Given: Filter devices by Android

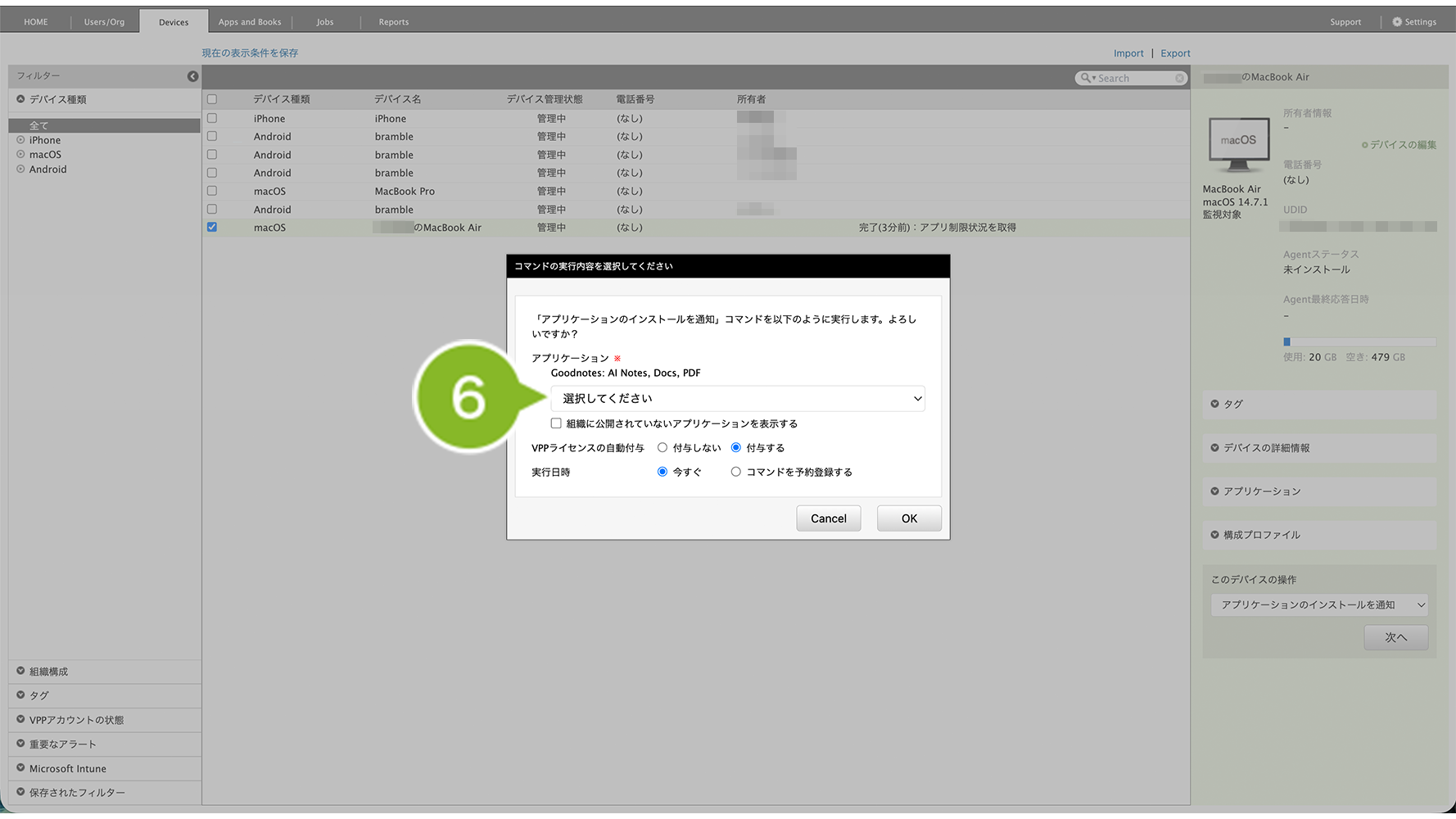Looking at the screenshot, I should (x=48, y=170).
